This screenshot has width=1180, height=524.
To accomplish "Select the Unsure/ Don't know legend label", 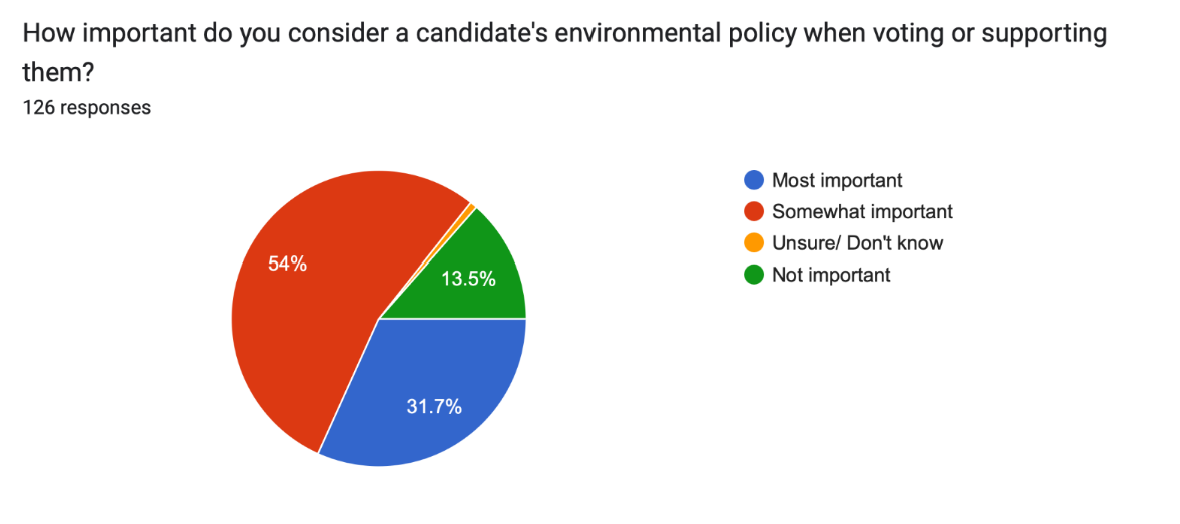I will (857, 243).
